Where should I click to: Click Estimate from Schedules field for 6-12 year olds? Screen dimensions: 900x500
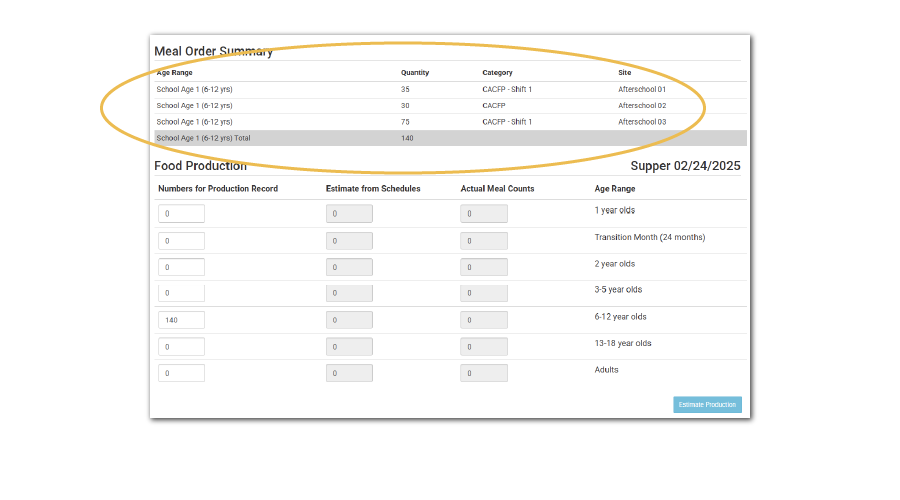(349, 320)
